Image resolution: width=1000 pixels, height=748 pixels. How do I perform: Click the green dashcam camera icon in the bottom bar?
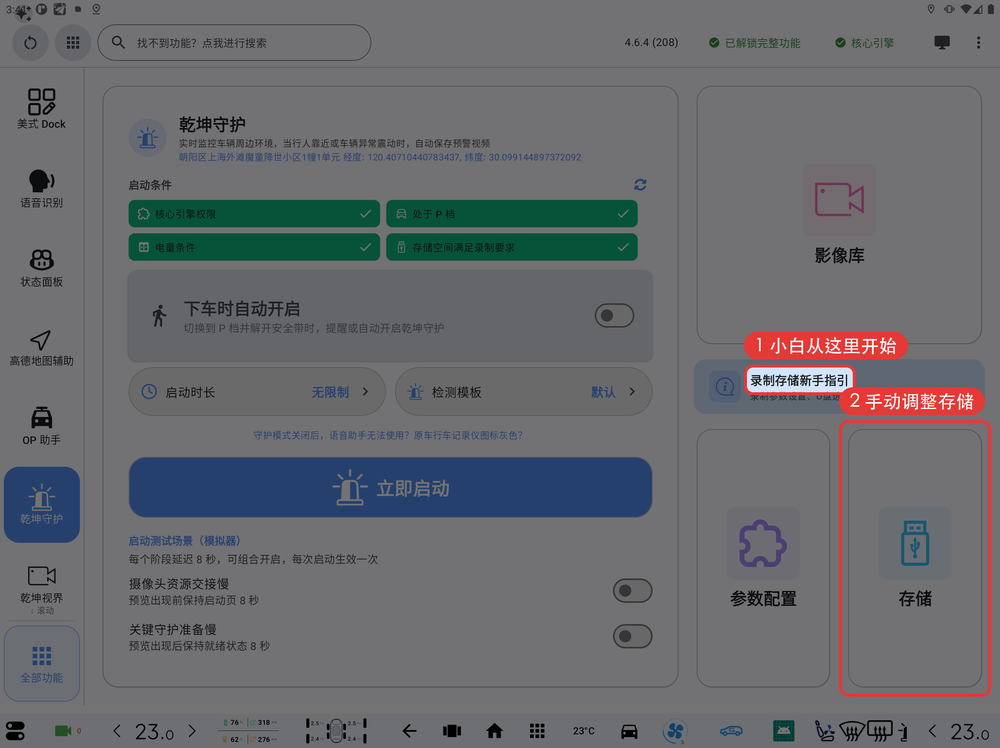point(62,730)
